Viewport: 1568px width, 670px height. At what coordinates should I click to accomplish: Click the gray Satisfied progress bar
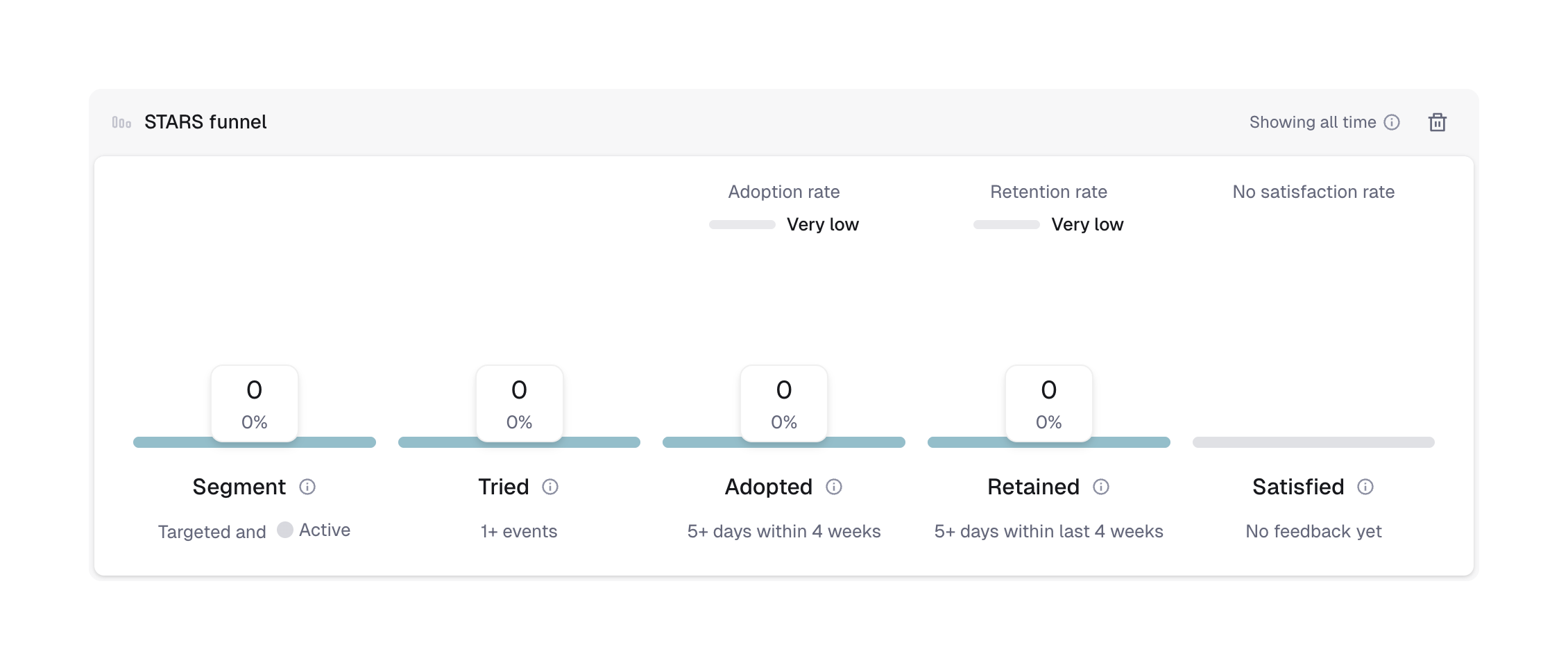[x=1313, y=442]
